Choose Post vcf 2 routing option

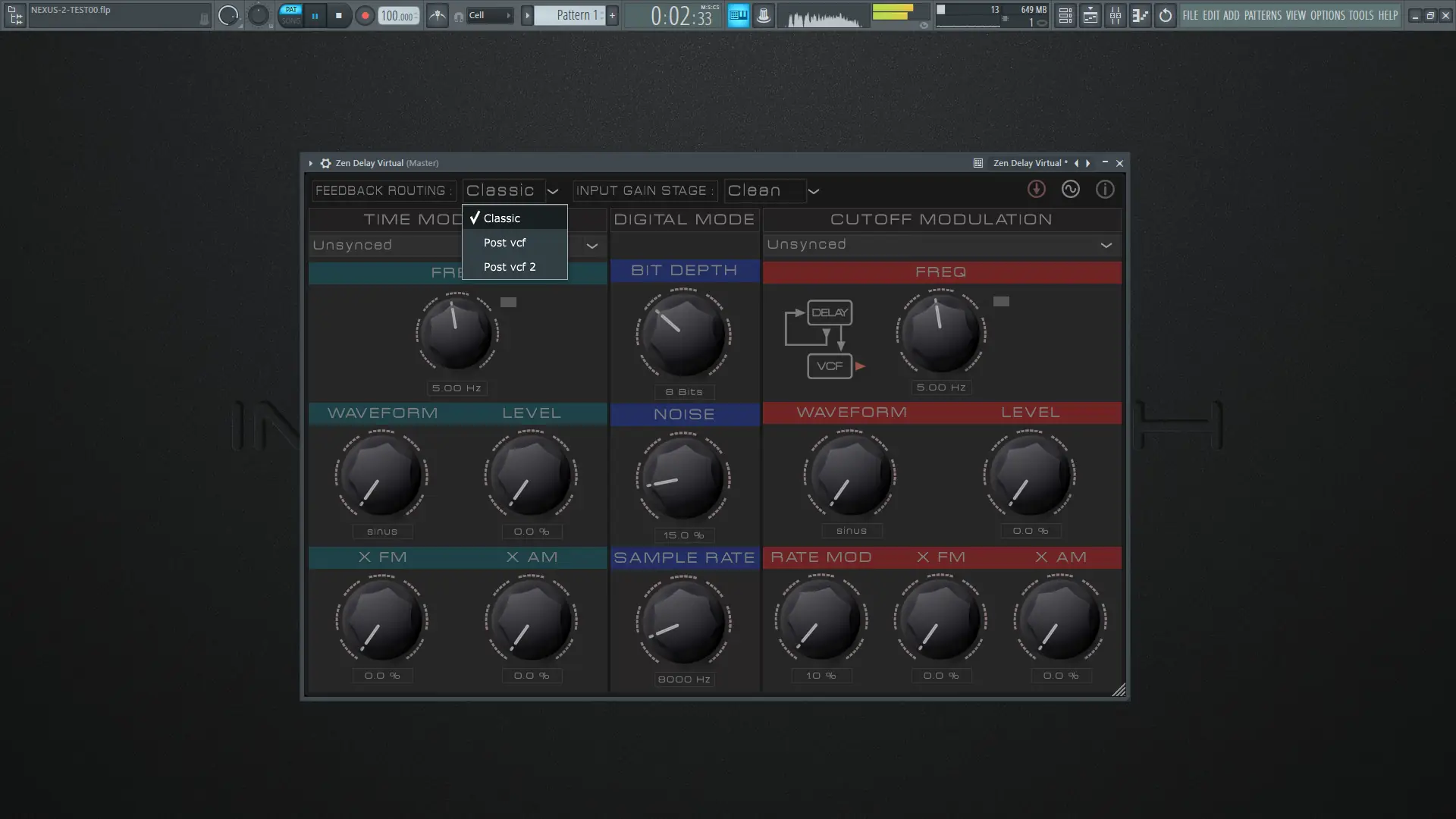click(510, 267)
